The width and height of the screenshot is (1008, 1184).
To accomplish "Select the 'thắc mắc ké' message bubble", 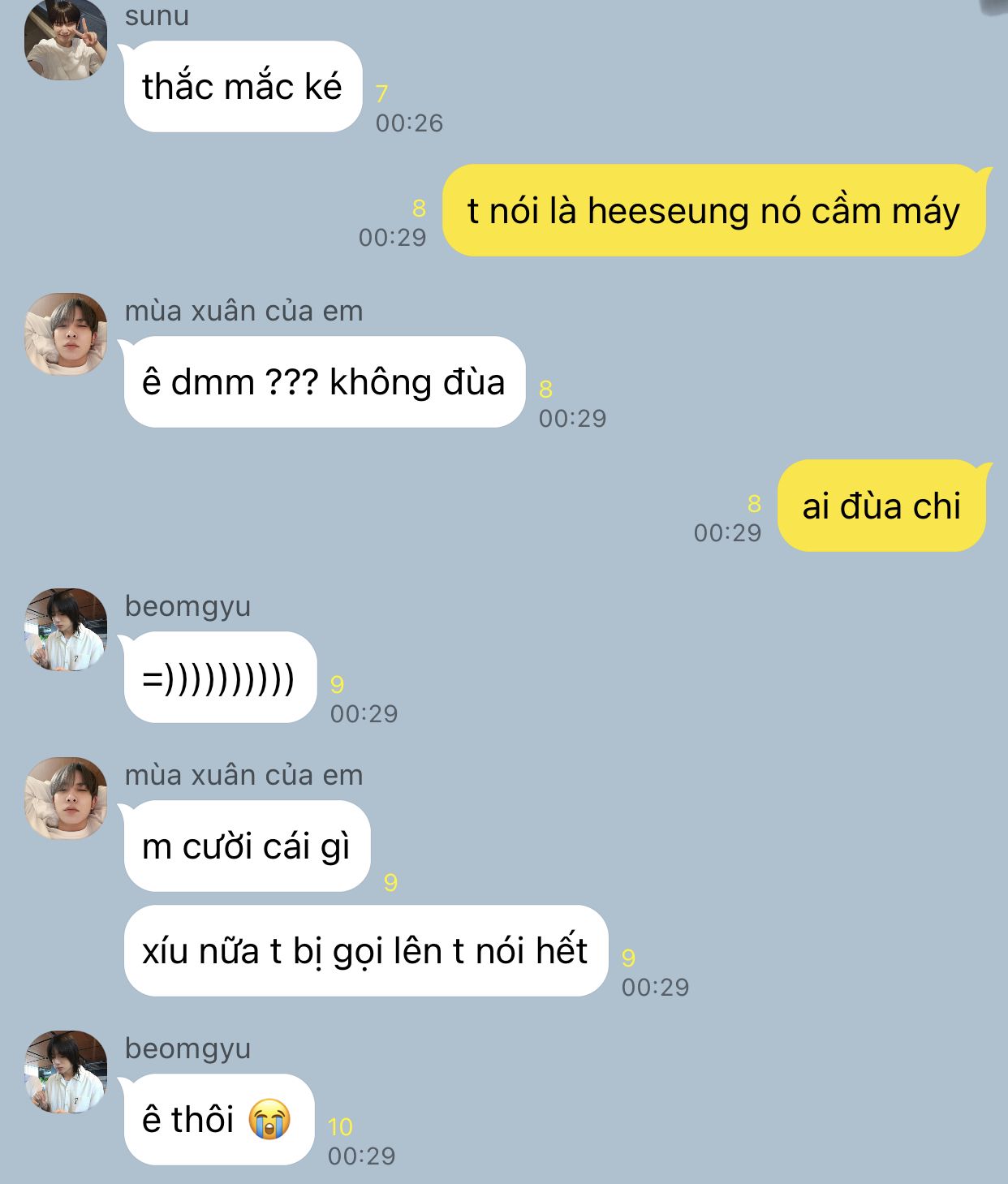I will 242,86.
